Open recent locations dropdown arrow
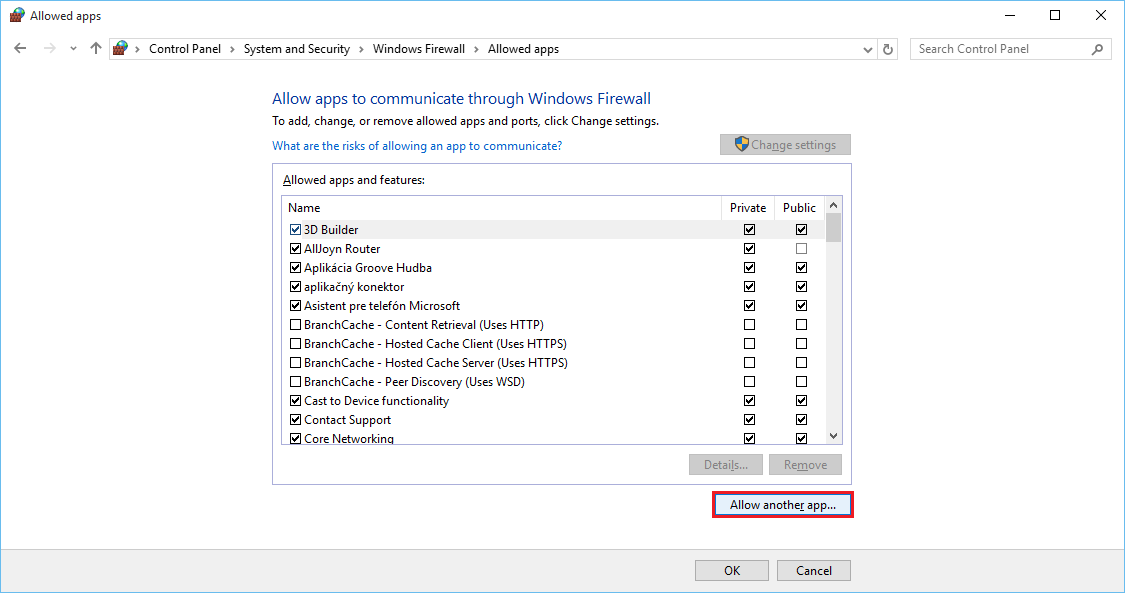 (x=73, y=49)
